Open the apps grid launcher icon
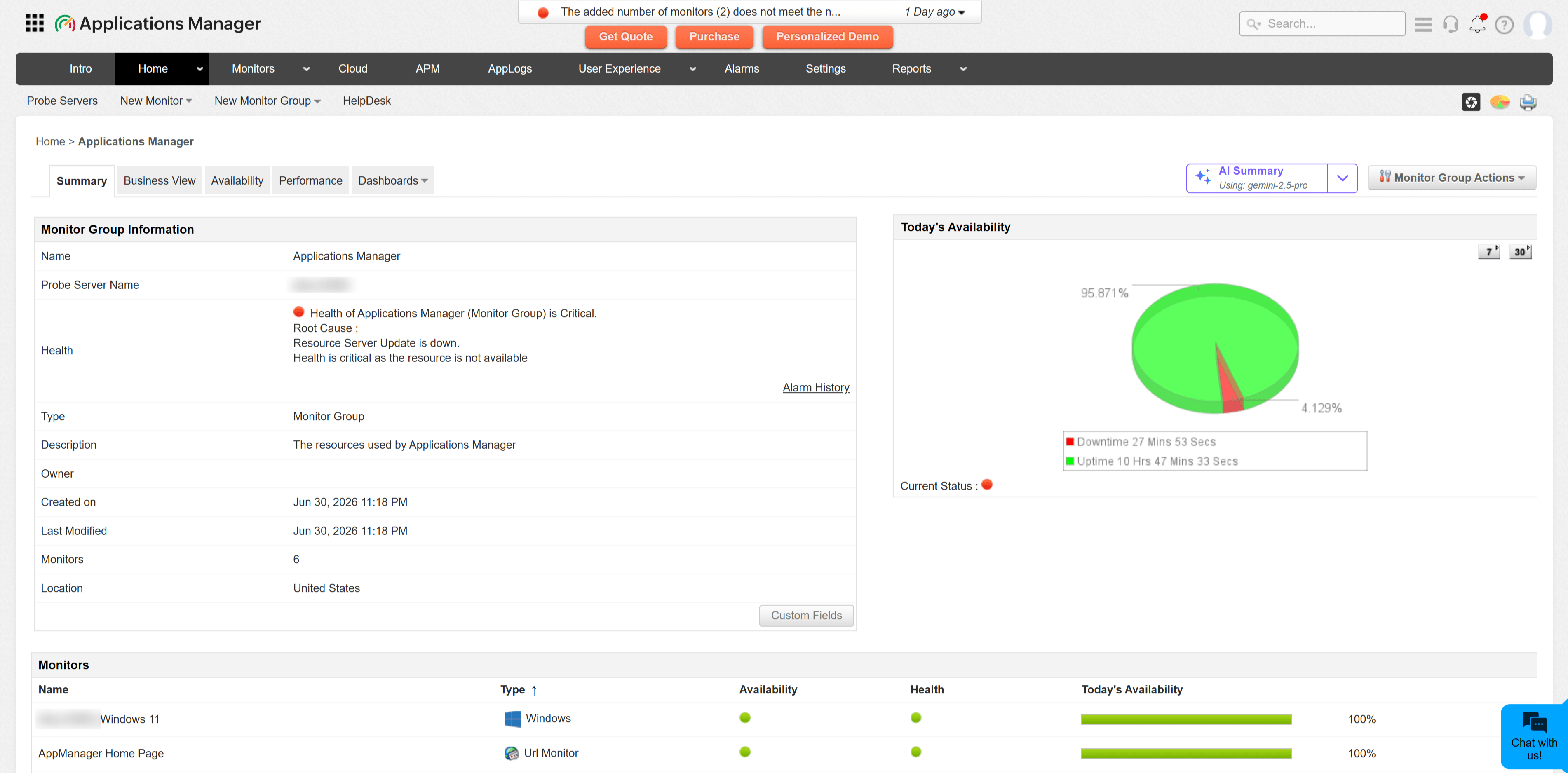The height and width of the screenshot is (773, 1568). click(x=35, y=23)
